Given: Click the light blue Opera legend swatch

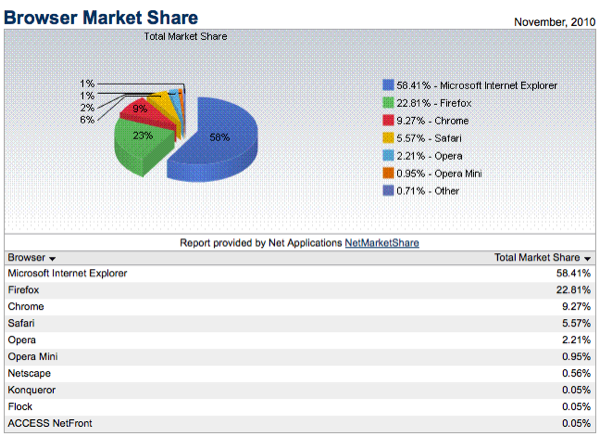Looking at the screenshot, I should pyautogui.click(x=388, y=155).
